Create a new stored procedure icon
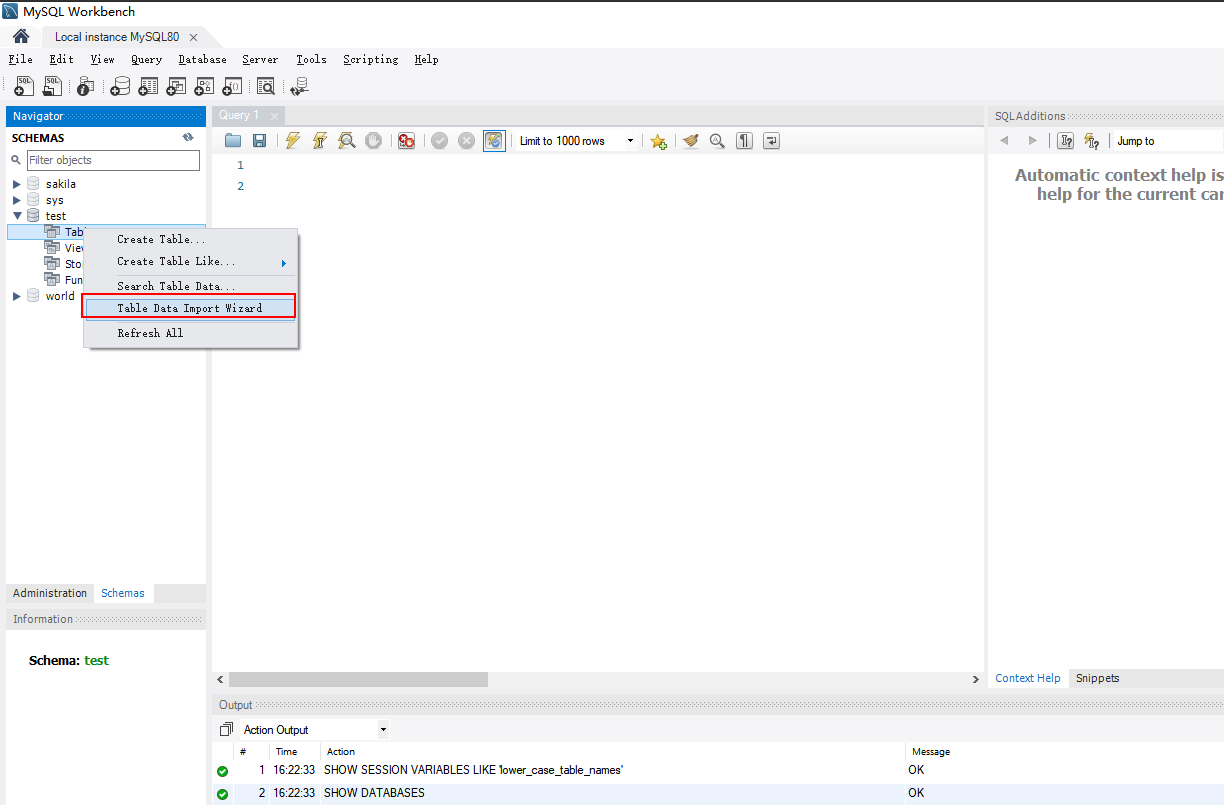This screenshot has height=805, width=1224. [204, 87]
